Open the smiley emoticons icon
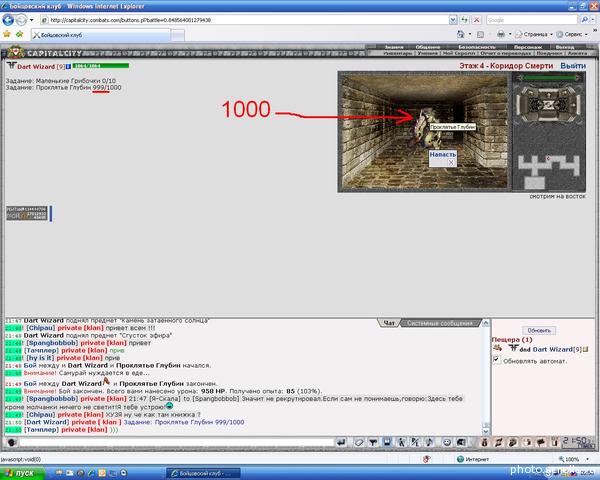 point(447,442)
